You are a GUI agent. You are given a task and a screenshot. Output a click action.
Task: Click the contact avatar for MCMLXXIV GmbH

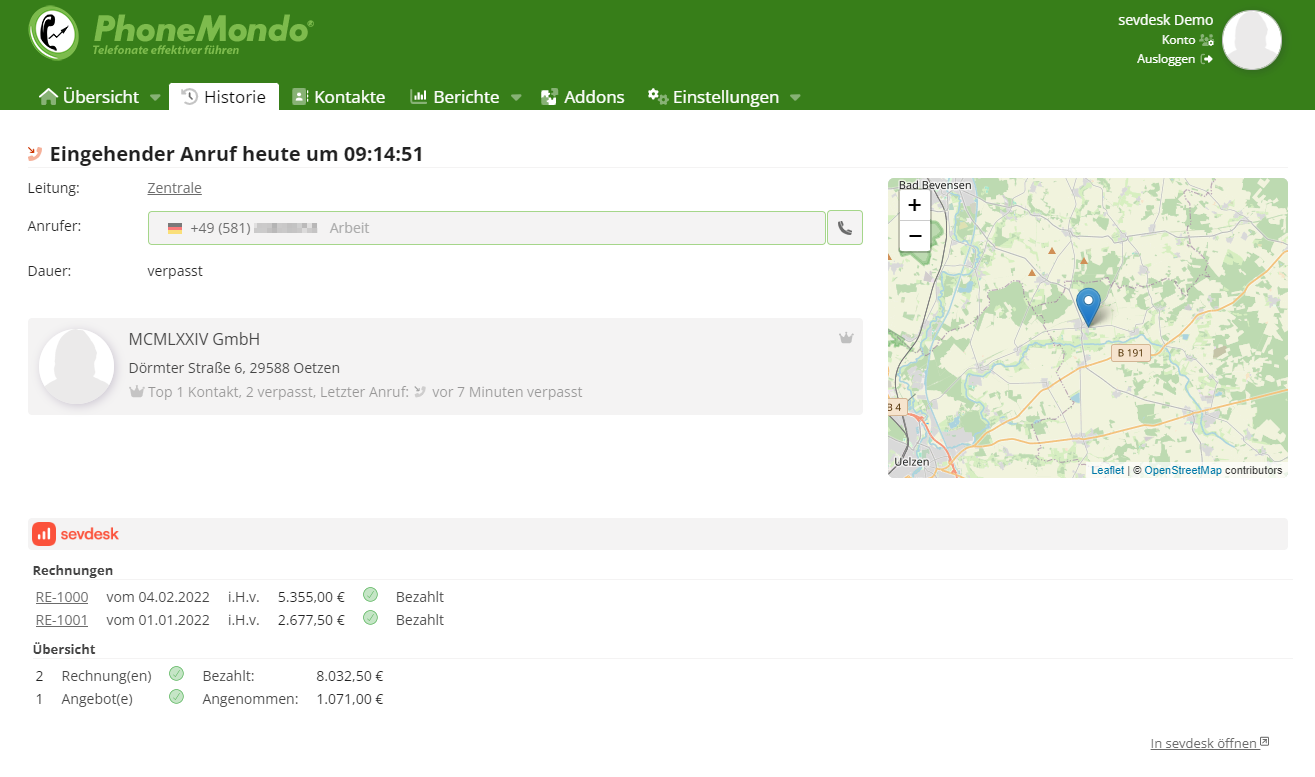76,366
